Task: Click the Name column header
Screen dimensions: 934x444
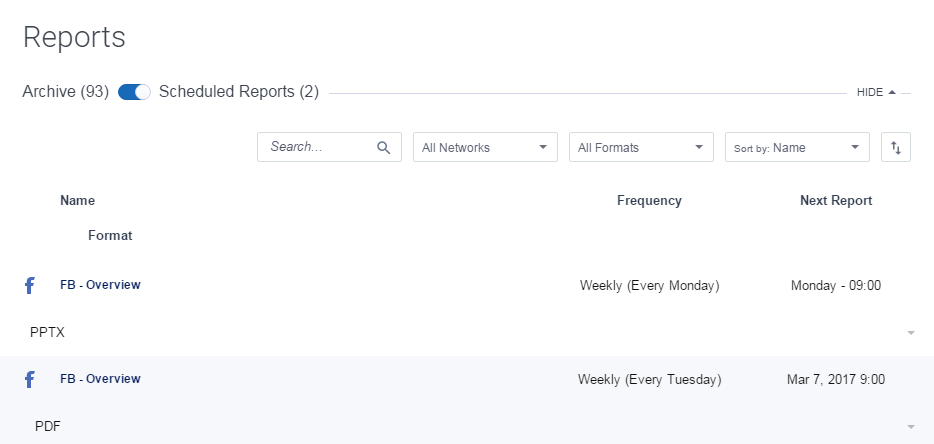Action: (77, 200)
